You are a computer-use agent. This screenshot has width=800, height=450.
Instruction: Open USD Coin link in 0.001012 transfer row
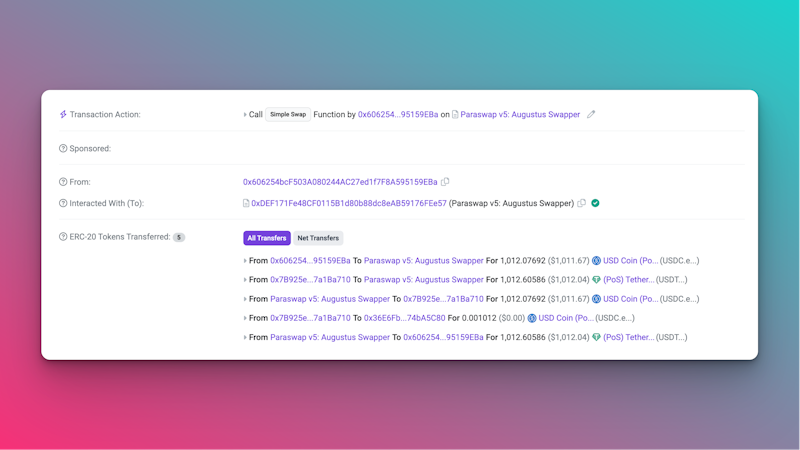566,318
